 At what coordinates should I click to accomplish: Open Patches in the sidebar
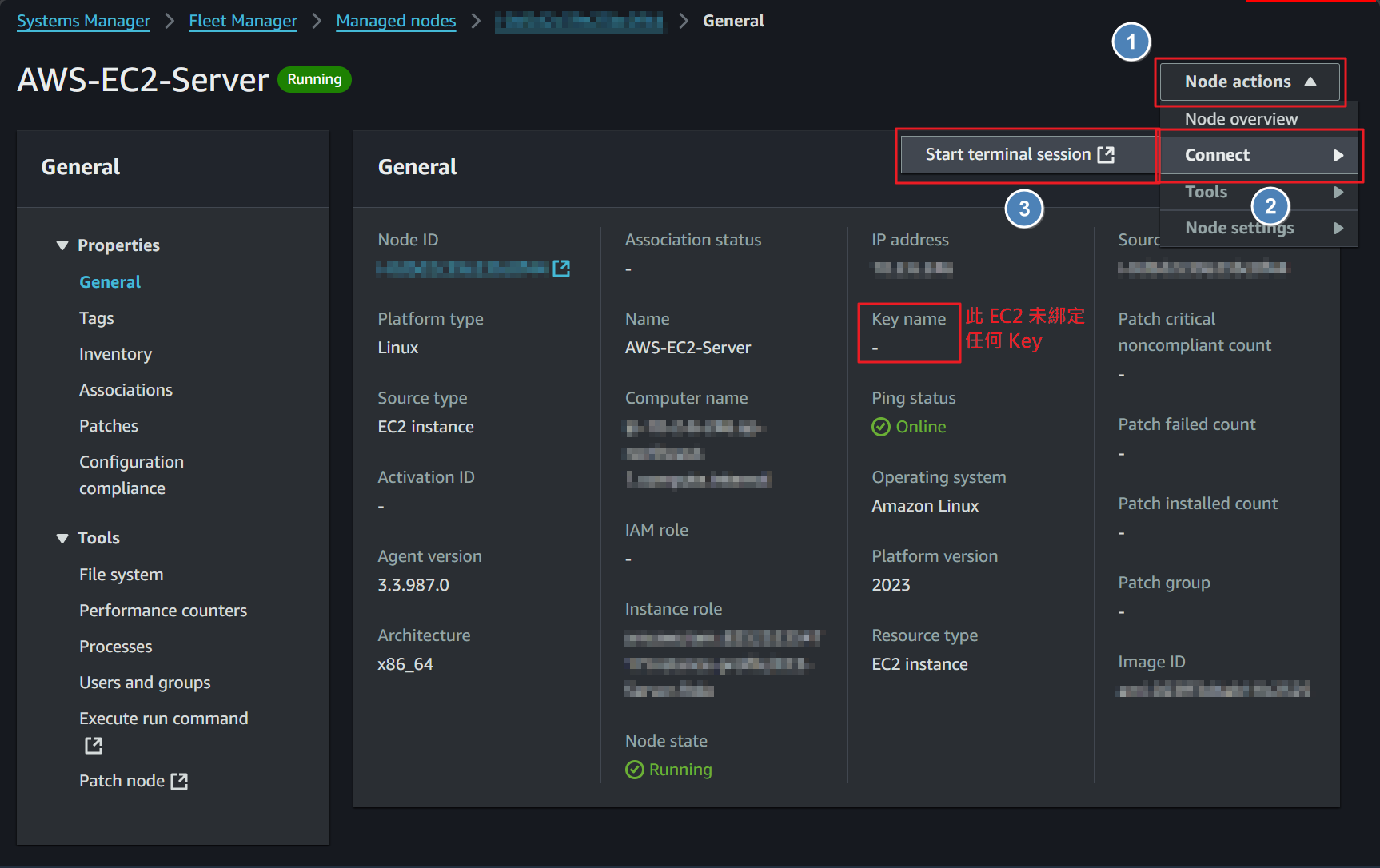click(109, 426)
